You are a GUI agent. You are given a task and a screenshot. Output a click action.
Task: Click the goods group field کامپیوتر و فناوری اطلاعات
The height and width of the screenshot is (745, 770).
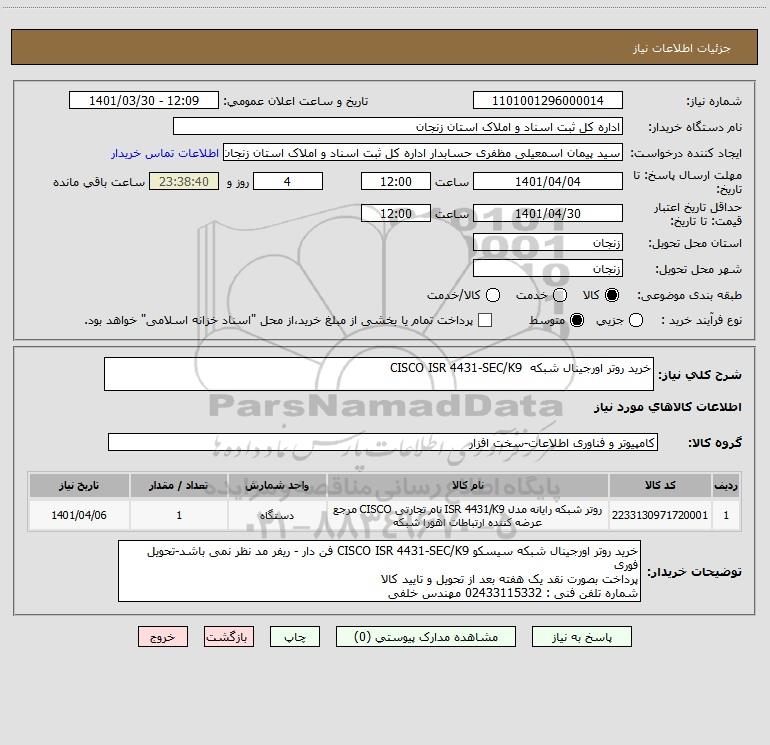click(x=383, y=442)
